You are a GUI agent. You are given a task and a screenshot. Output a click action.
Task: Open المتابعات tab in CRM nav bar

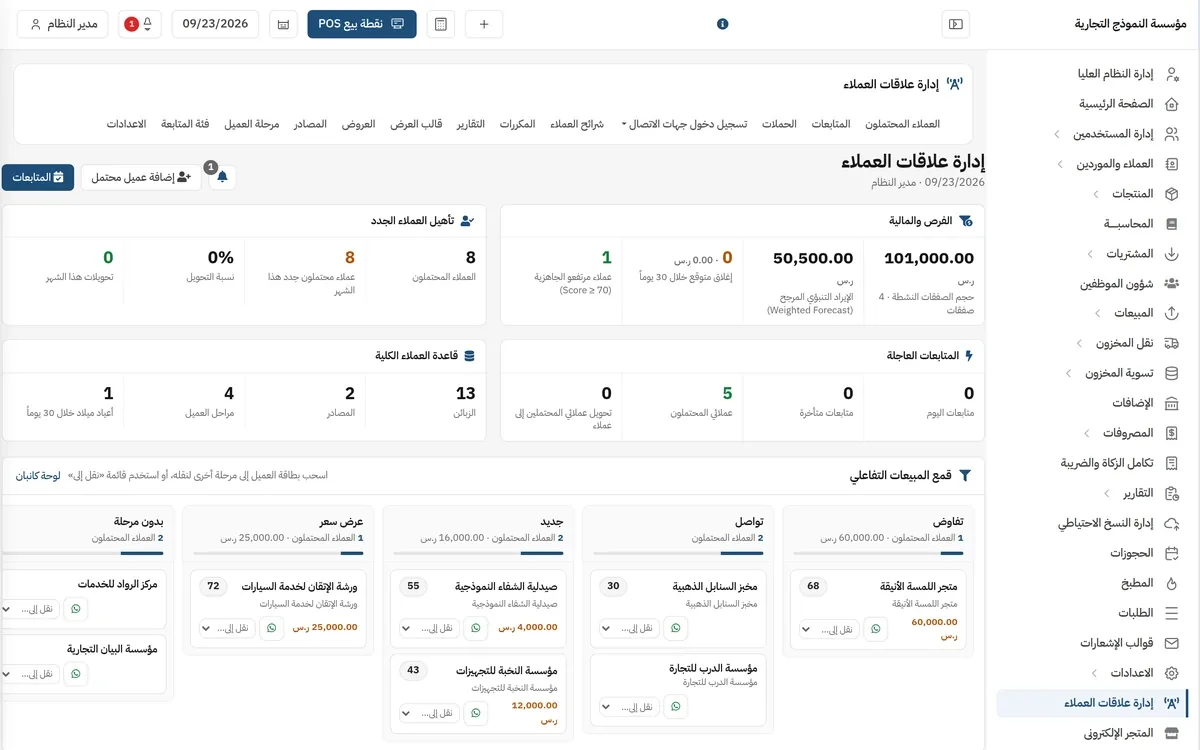[830, 124]
